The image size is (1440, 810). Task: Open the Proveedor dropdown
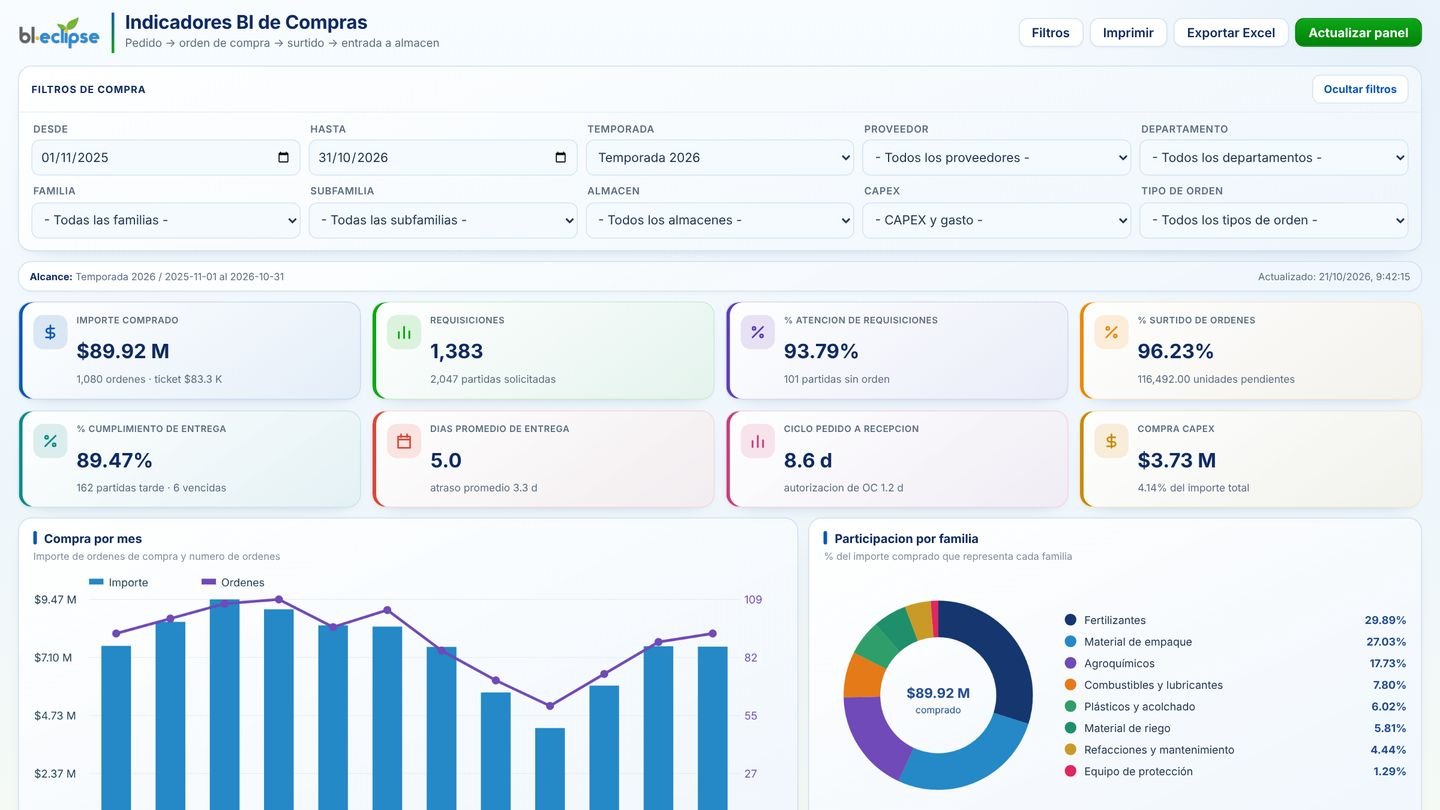997,157
